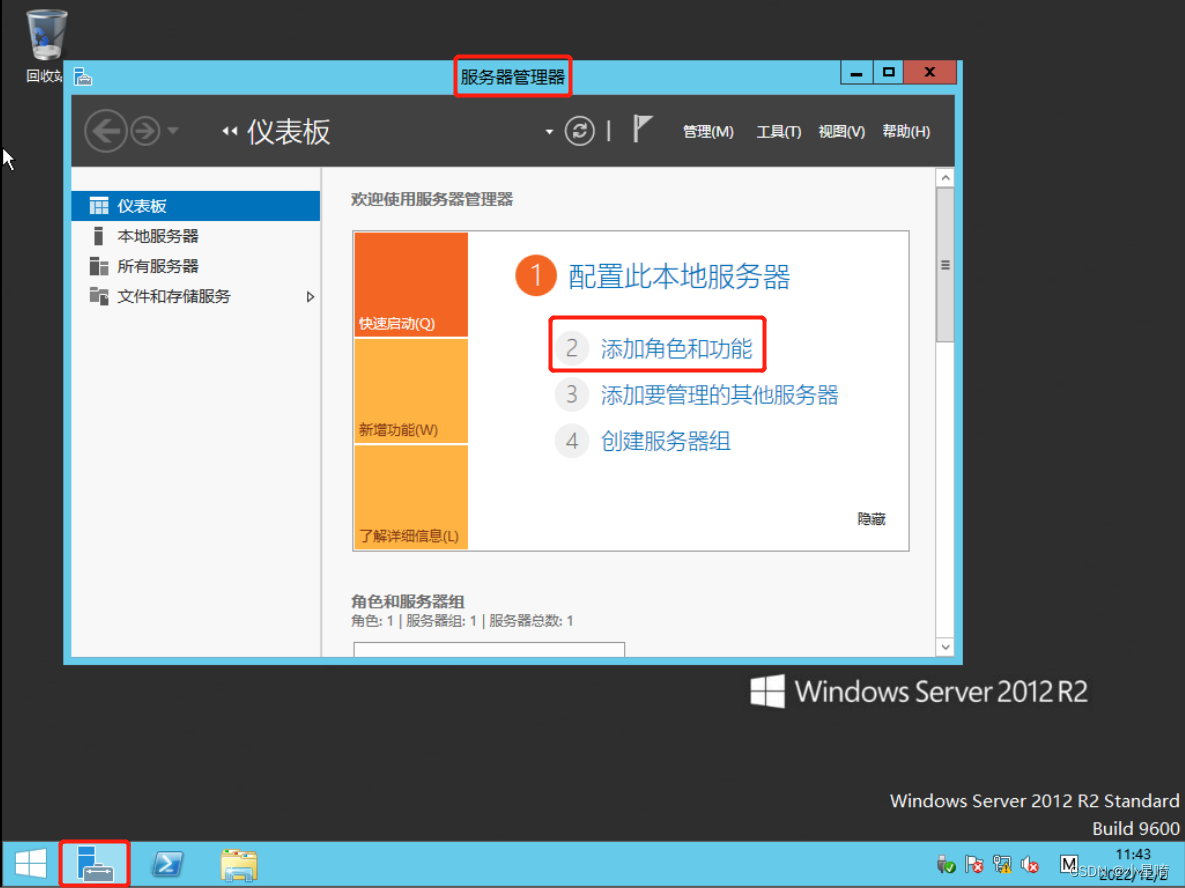Image resolution: width=1185 pixels, height=888 pixels.
Task: Open the Recycle Bin desktop icon
Action: [47, 45]
